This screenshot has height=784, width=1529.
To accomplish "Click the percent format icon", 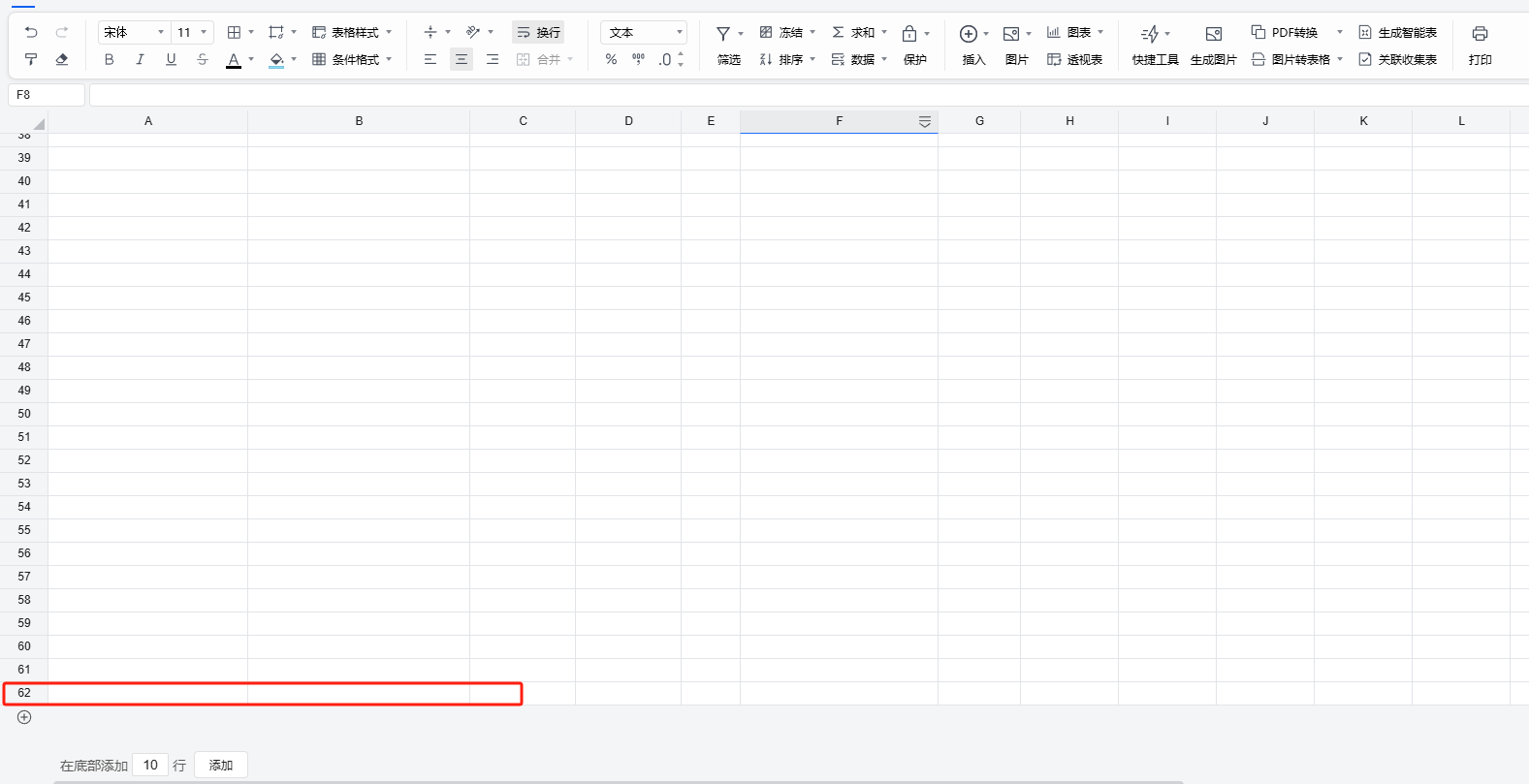I will (611, 60).
